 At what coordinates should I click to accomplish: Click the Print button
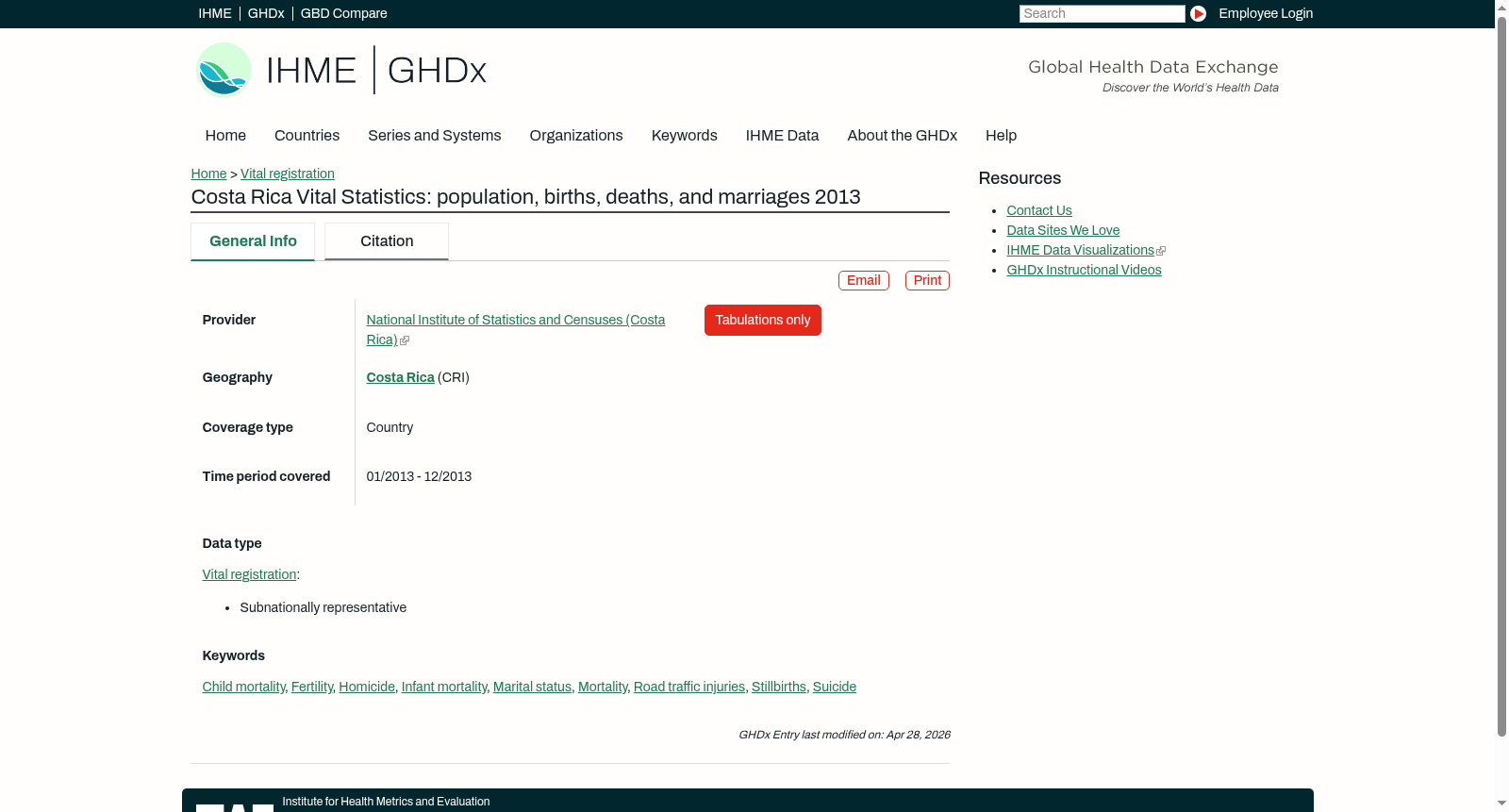click(x=927, y=280)
